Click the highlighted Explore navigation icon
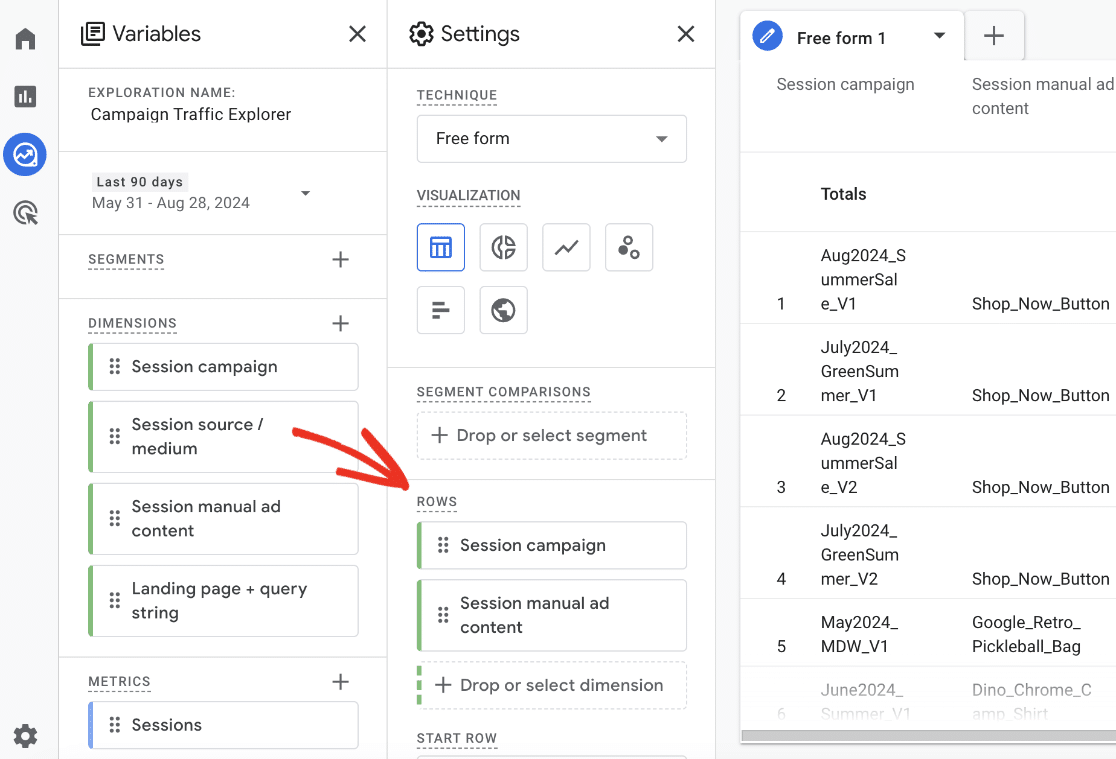This screenshot has width=1116, height=759. (25, 155)
